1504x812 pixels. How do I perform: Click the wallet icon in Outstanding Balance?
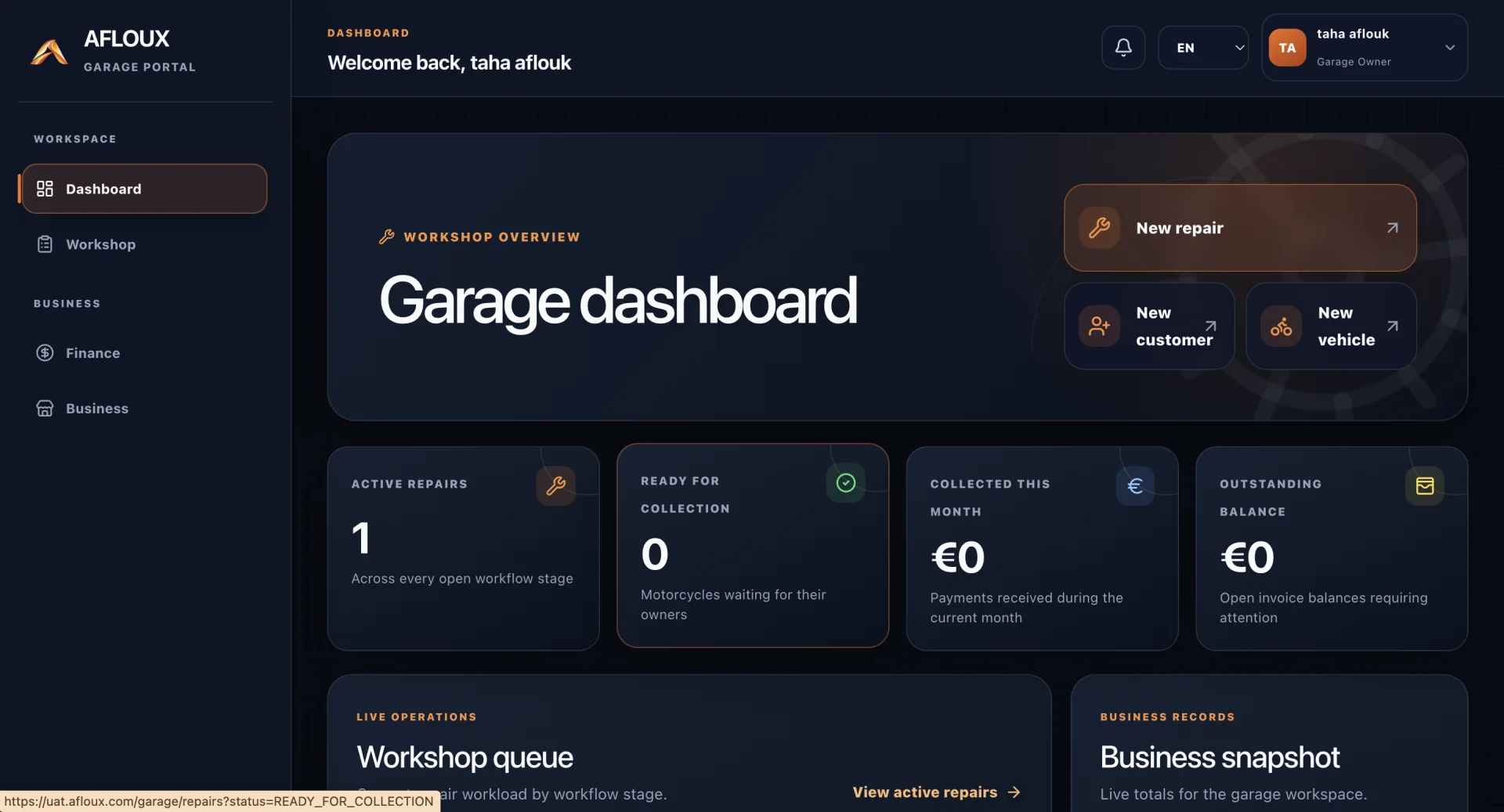pyautogui.click(x=1424, y=486)
